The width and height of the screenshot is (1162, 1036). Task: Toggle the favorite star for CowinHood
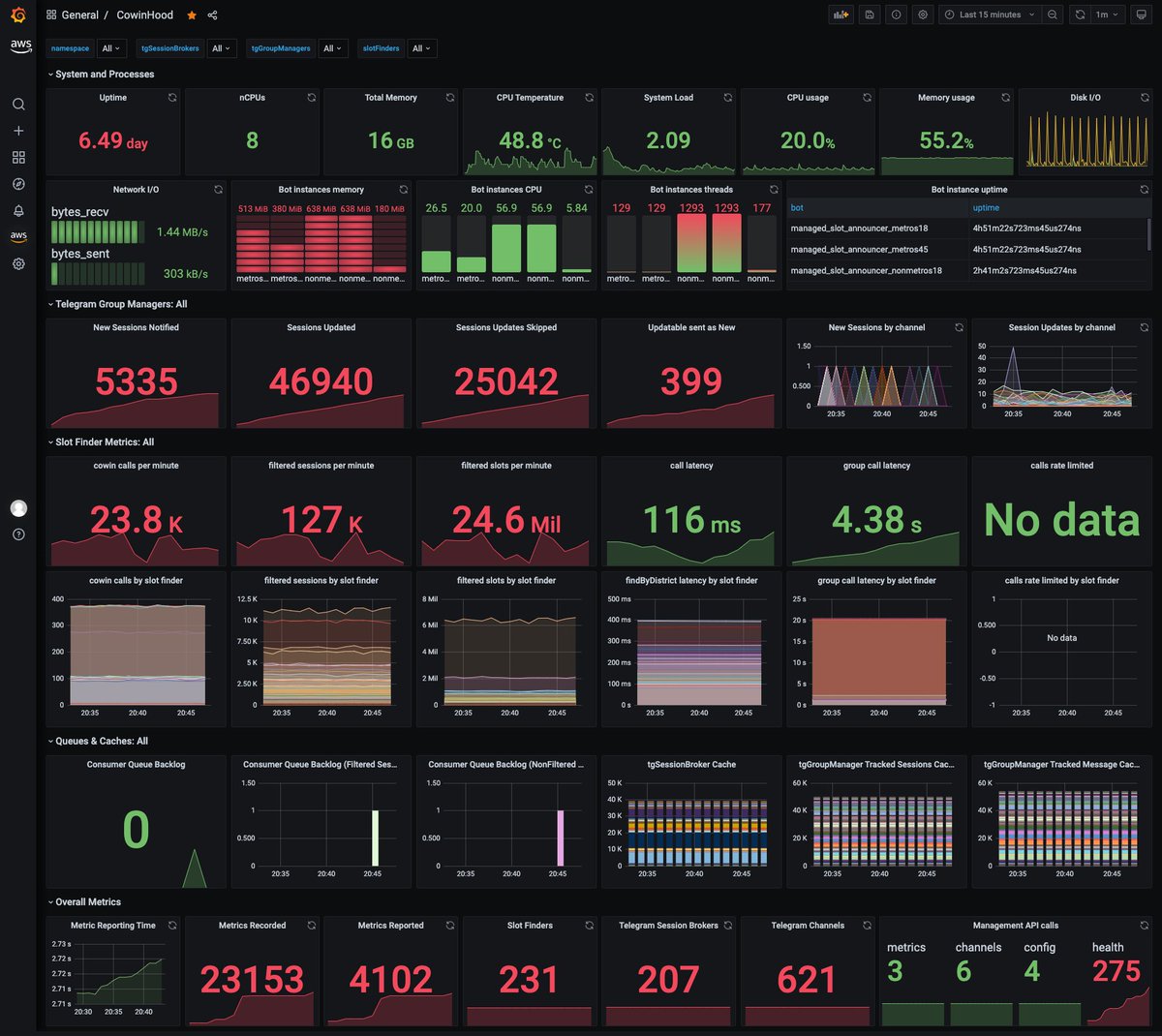[192, 15]
